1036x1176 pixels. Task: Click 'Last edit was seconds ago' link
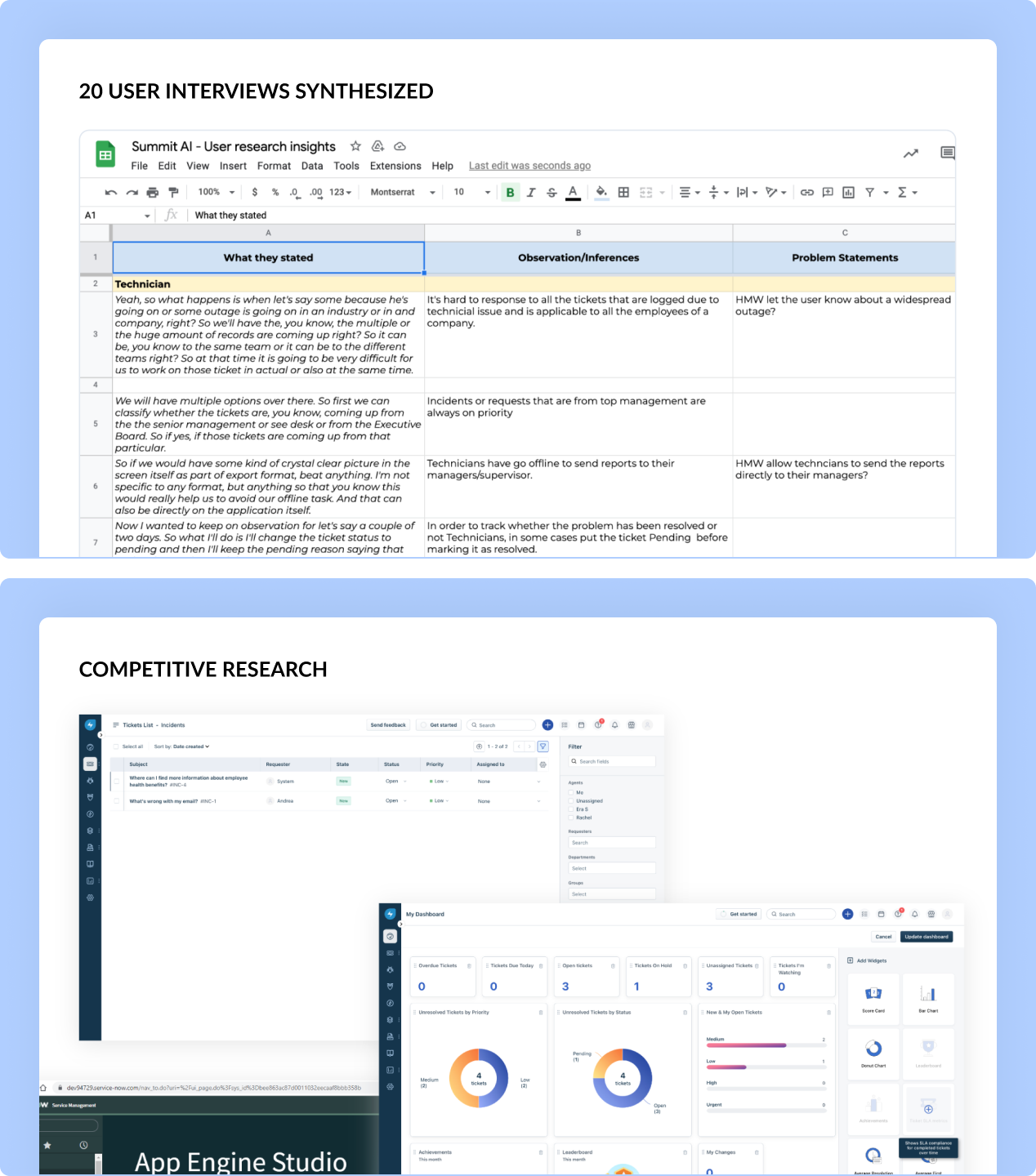click(529, 166)
